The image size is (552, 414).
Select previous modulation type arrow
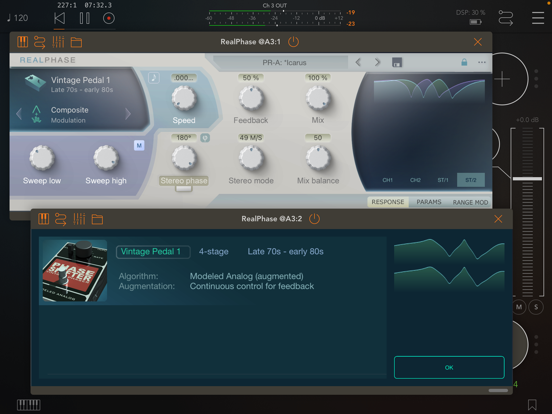pyautogui.click(x=19, y=114)
